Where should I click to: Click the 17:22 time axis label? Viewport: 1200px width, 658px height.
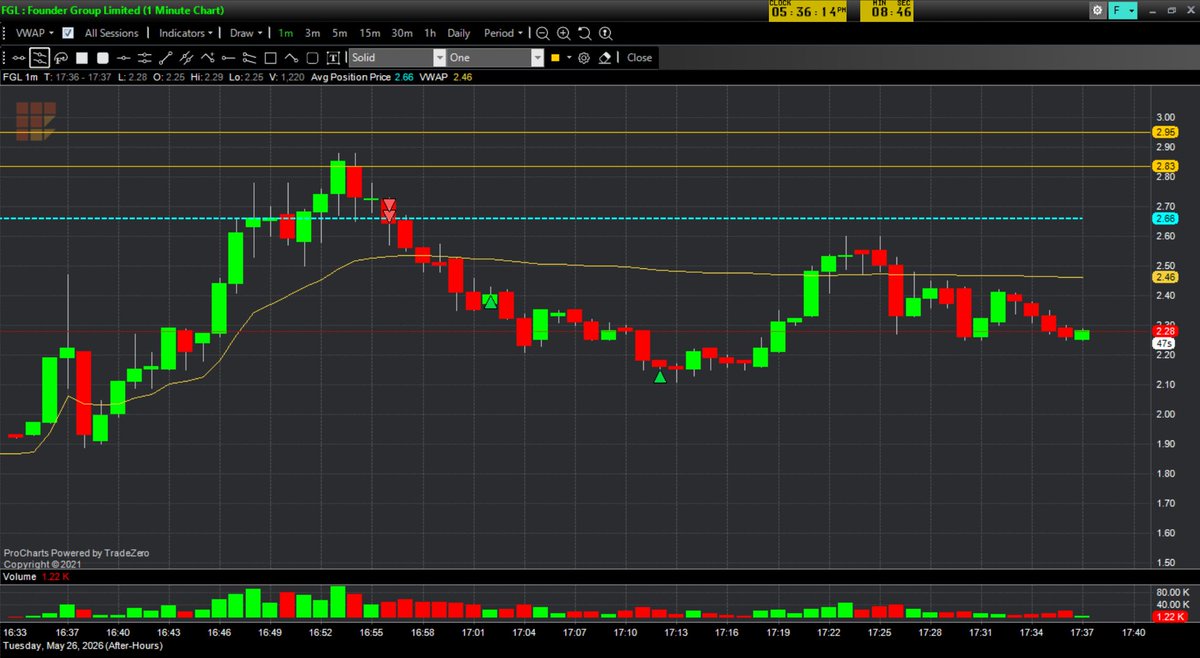pyautogui.click(x=828, y=633)
